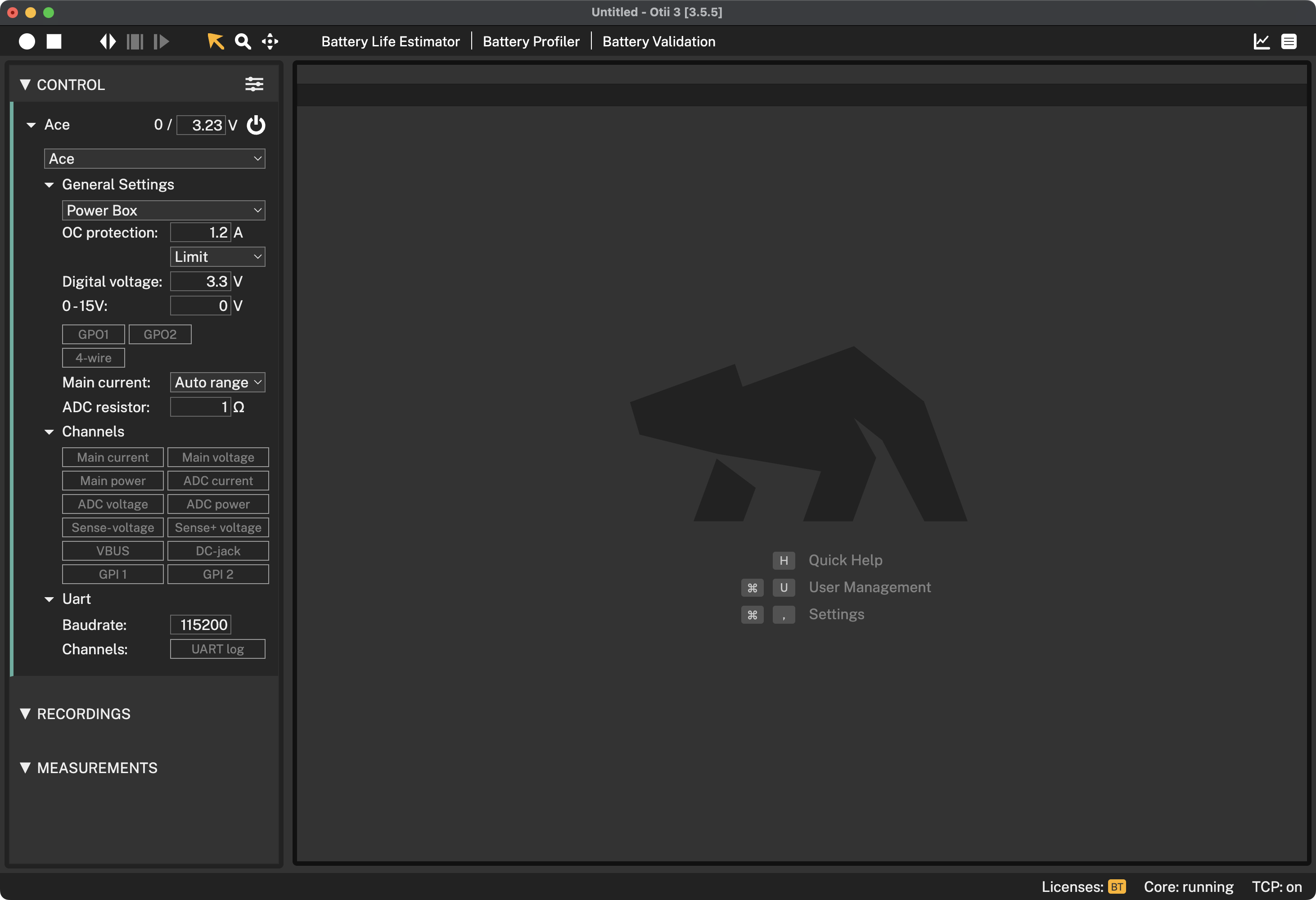Open Battery Validation
Viewport: 1316px width, 900px height.
click(x=658, y=41)
